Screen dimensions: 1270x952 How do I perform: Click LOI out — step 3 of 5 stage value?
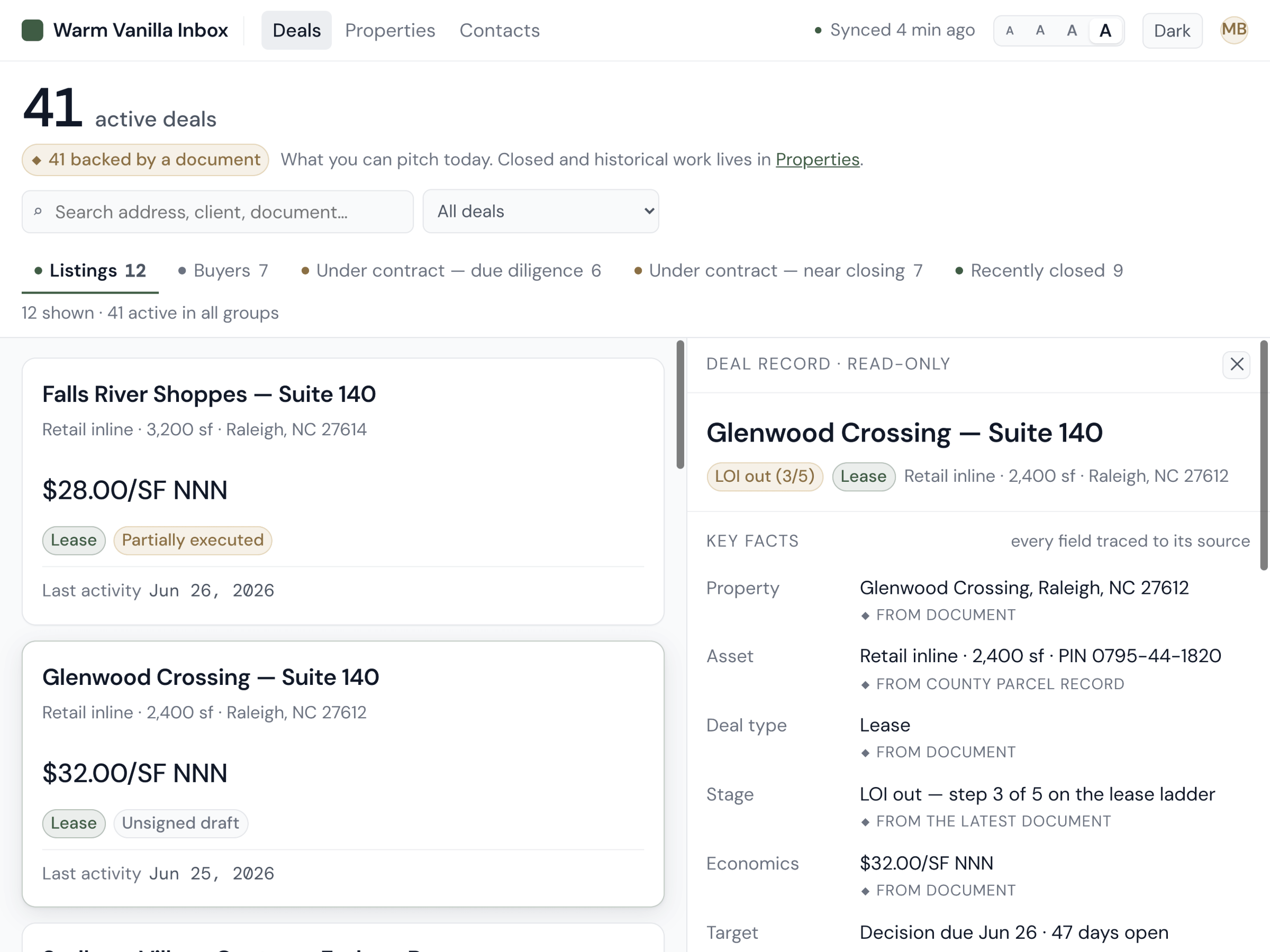tap(1037, 794)
